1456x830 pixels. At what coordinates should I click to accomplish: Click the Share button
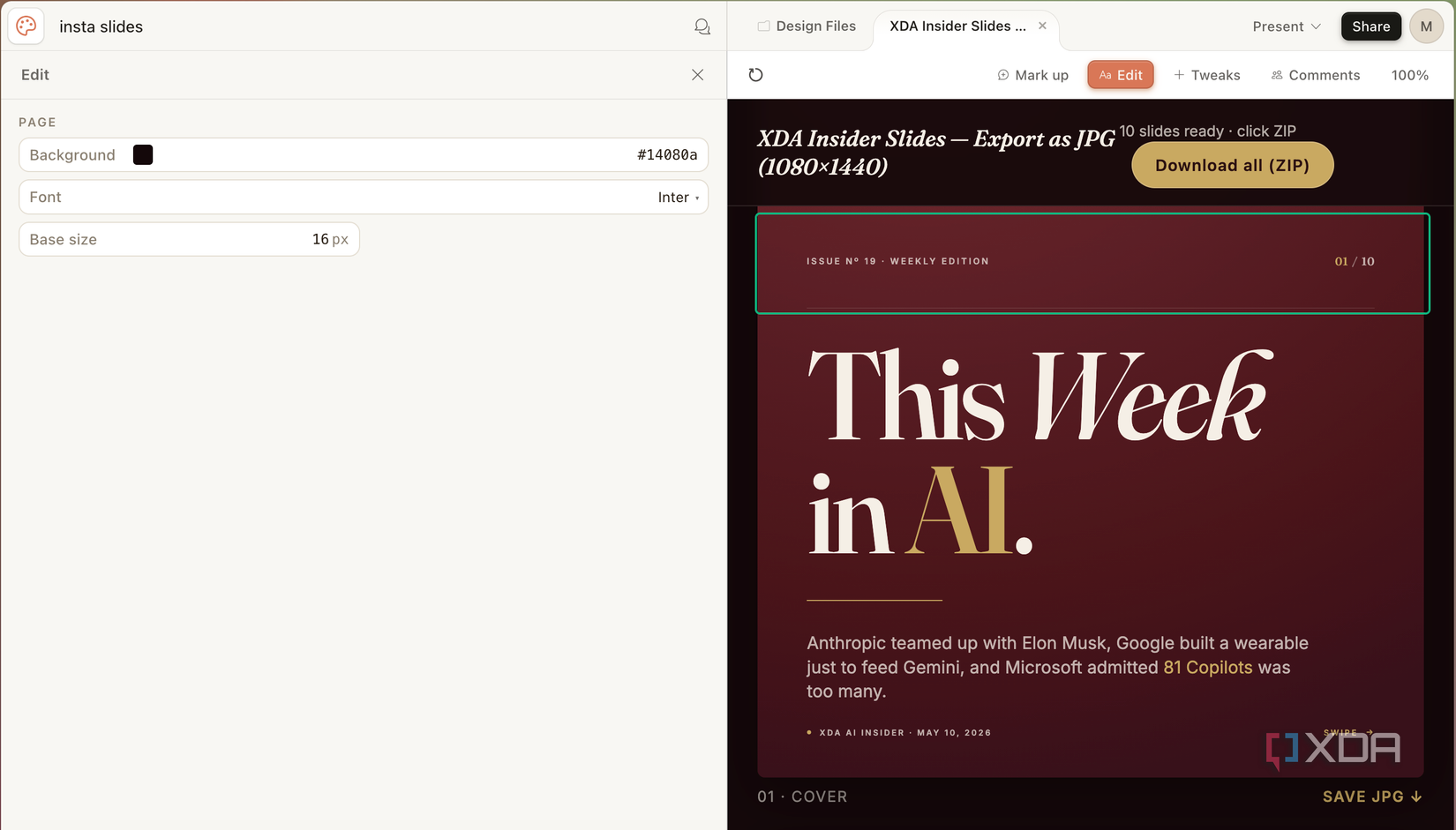point(1371,26)
